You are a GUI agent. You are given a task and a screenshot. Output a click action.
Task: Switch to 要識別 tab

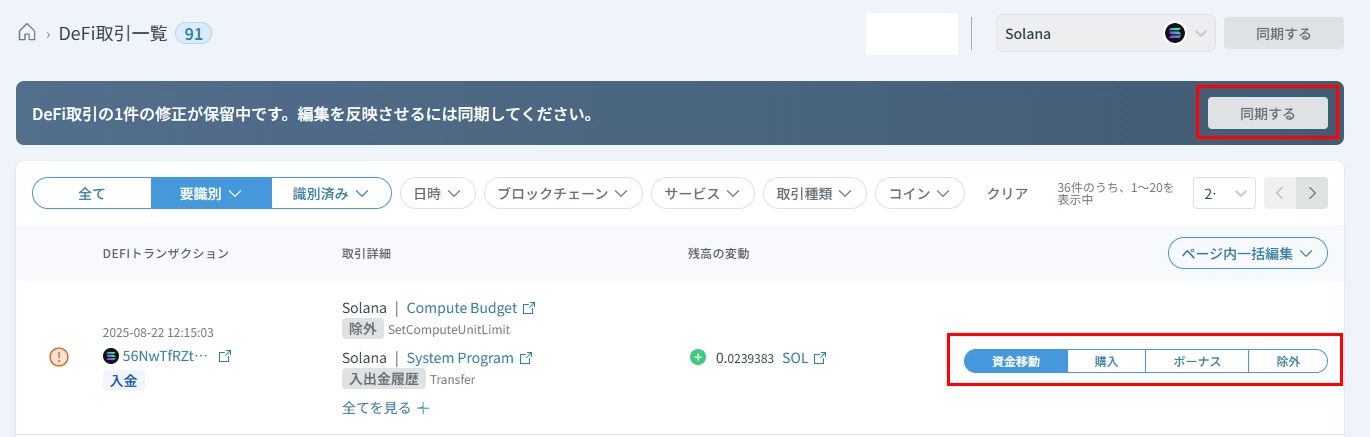click(x=211, y=193)
